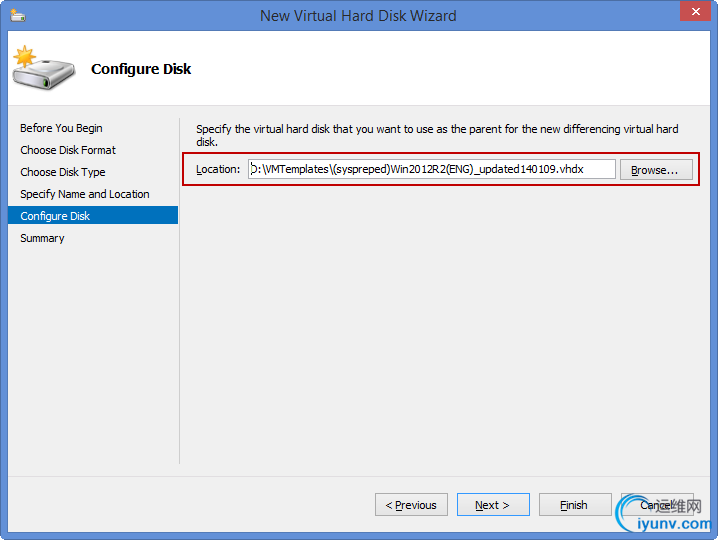Go to the Before You Begin step
The width and height of the screenshot is (718, 540).
click(x=61, y=128)
